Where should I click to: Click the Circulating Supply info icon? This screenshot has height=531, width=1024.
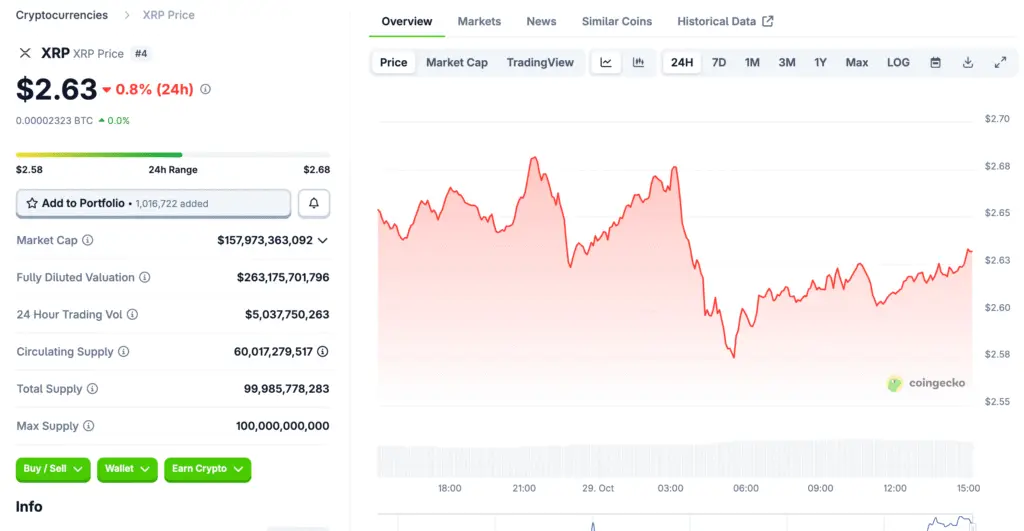(x=124, y=352)
